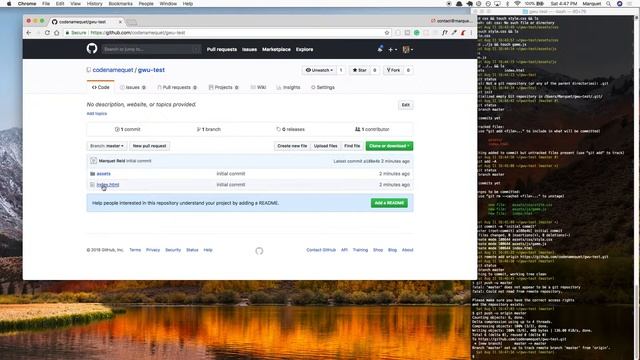Open Wi-Fi status in menu bar
The height and width of the screenshot is (360, 640).
(517, 4)
